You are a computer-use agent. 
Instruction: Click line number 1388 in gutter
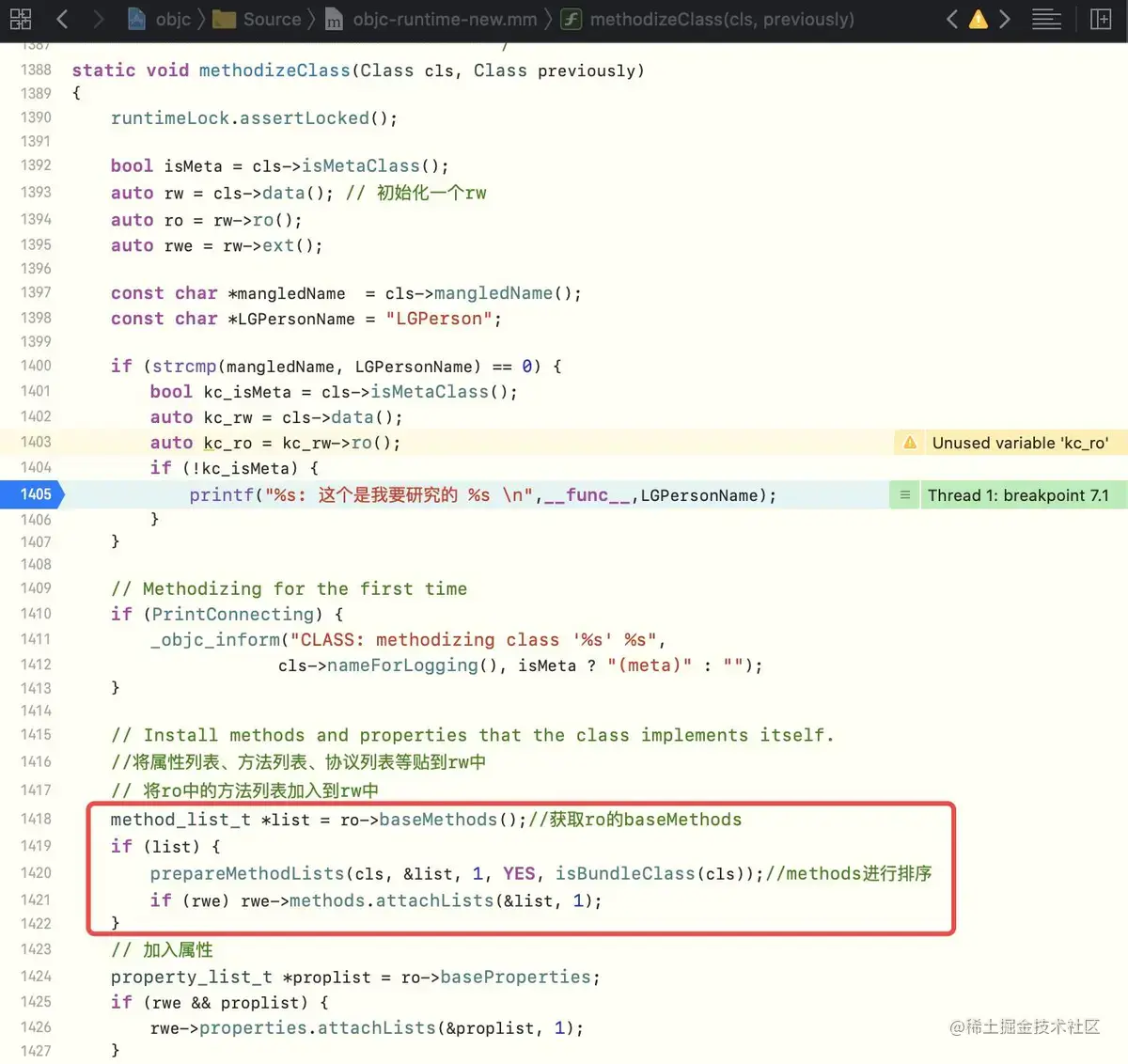tap(36, 70)
